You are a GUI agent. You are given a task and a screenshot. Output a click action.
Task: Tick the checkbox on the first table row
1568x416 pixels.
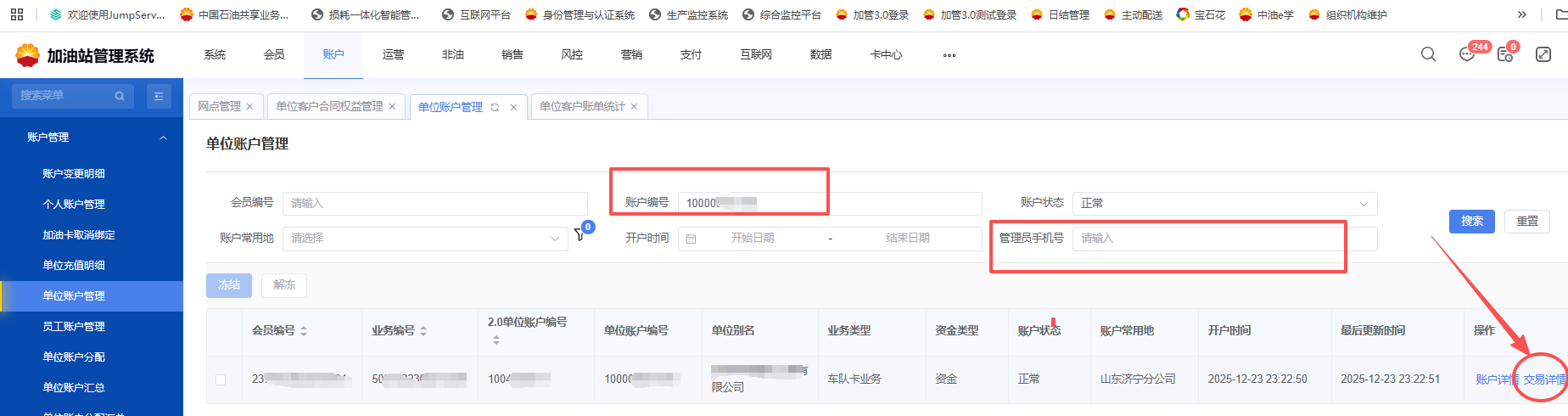(221, 379)
